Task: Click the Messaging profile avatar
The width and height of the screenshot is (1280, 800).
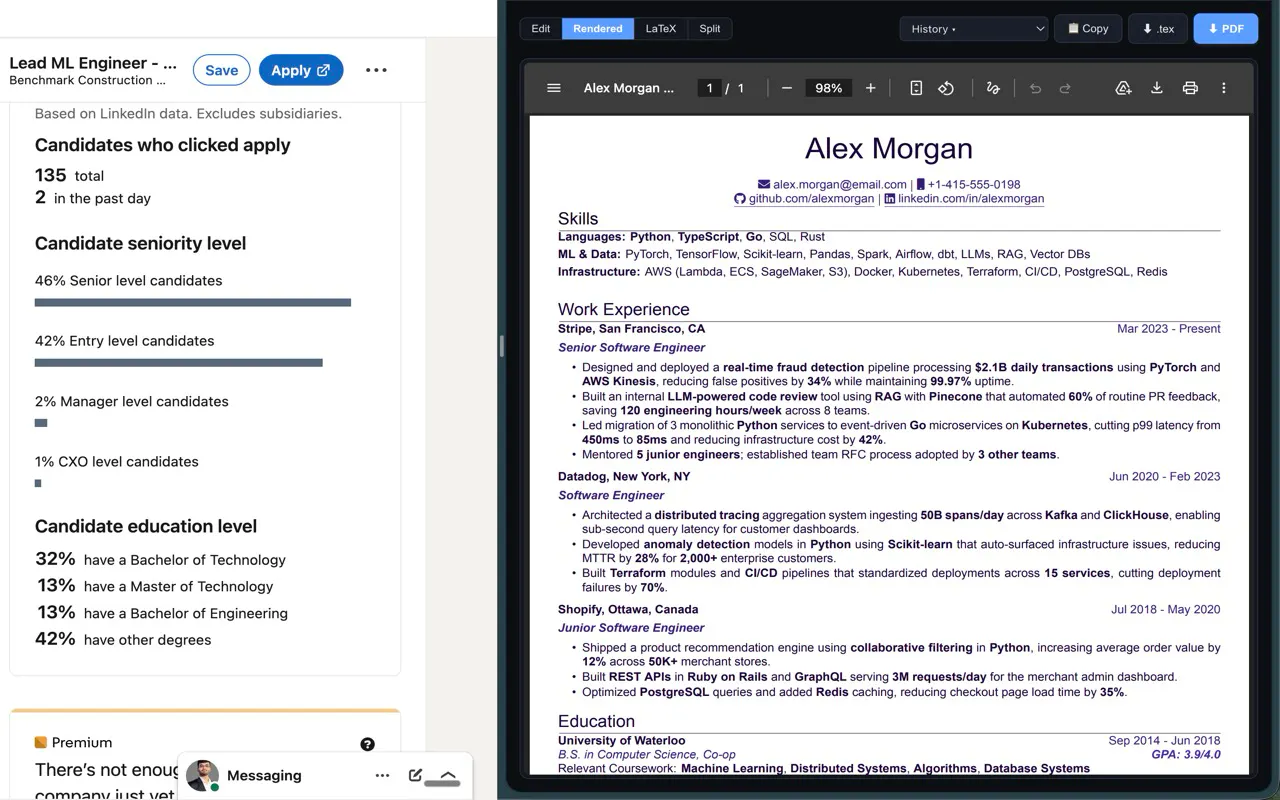Action: pyautogui.click(x=202, y=775)
